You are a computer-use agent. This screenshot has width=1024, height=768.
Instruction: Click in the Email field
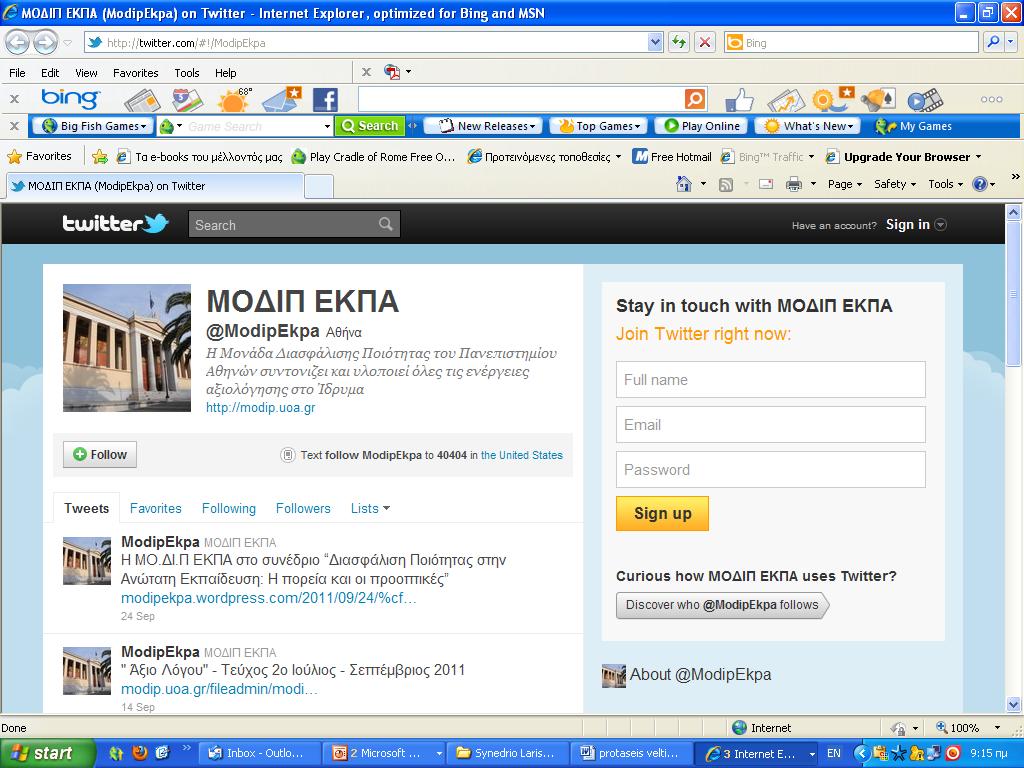(771, 424)
